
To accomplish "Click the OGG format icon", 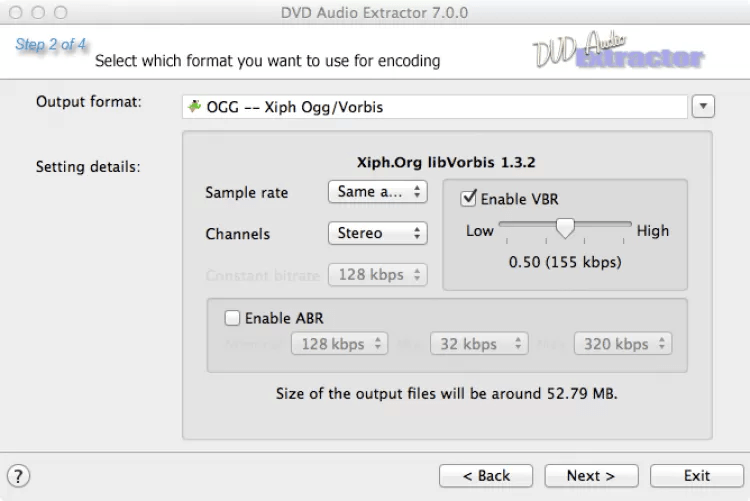I will (194, 106).
